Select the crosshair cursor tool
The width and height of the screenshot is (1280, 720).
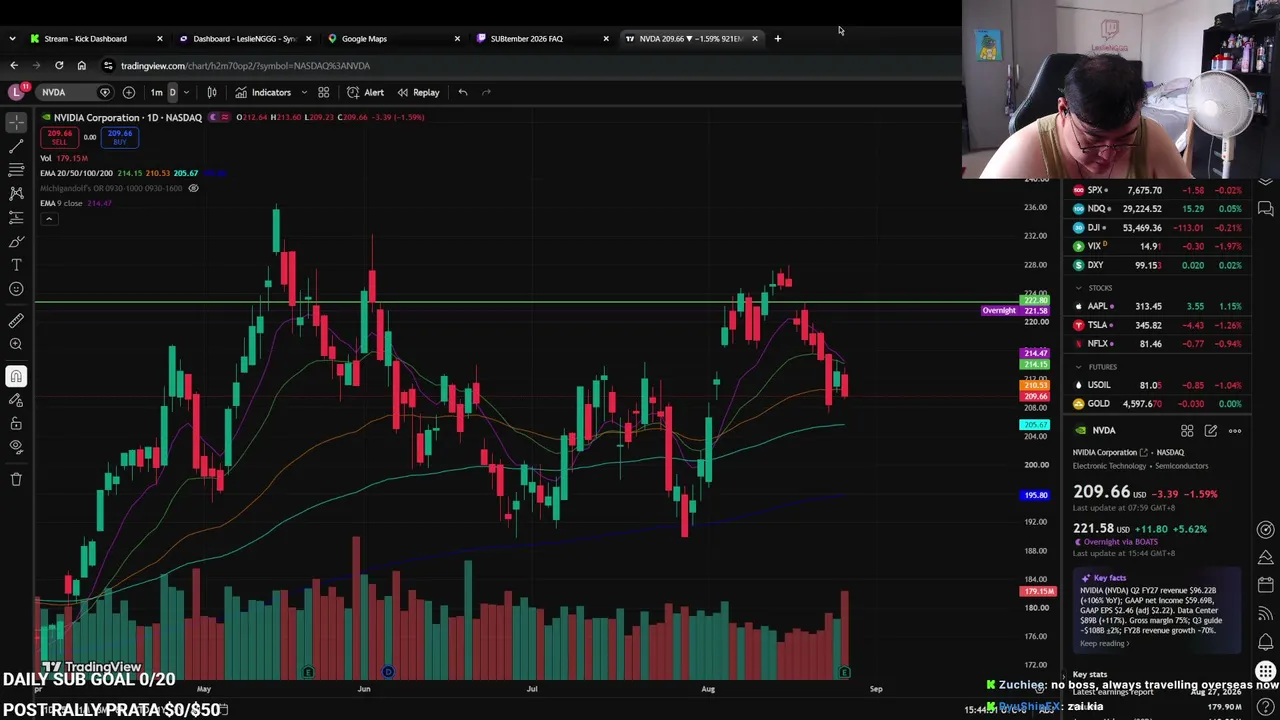pyautogui.click(x=16, y=121)
